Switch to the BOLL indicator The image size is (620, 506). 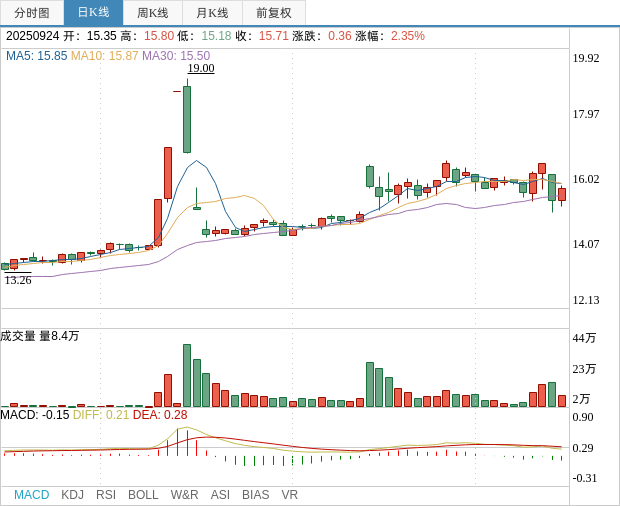(143, 495)
